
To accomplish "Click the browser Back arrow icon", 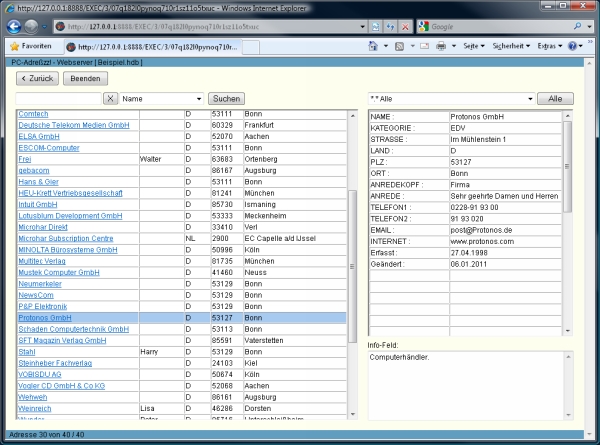I will click(x=14, y=26).
